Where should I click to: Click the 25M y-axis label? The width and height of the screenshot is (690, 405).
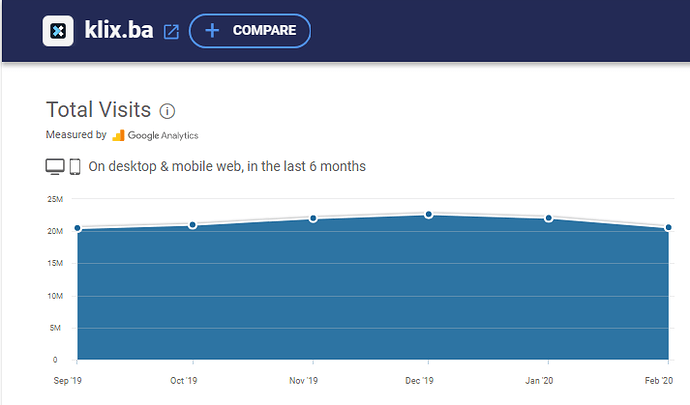[x=54, y=199]
